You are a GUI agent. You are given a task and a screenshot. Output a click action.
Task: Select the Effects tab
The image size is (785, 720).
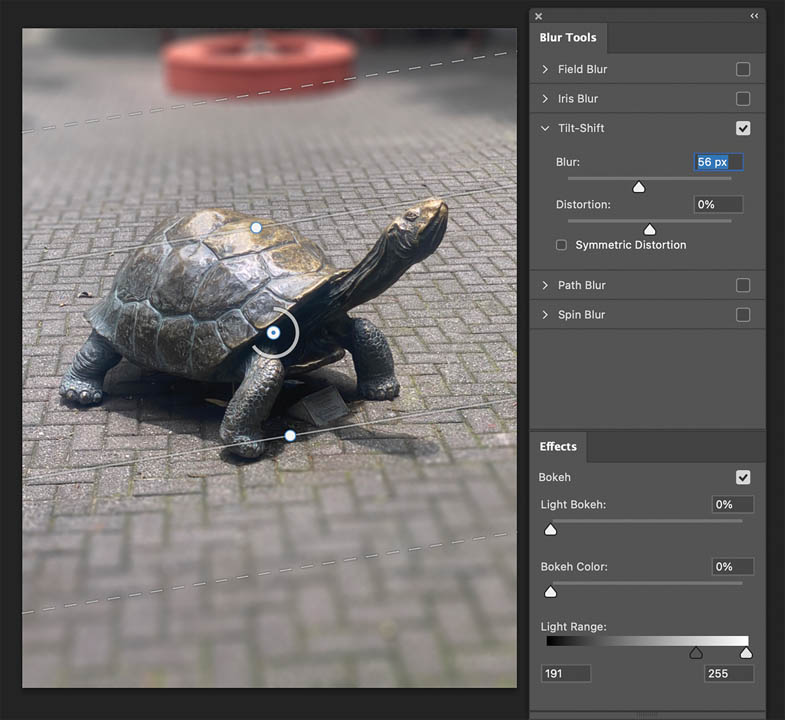coord(558,447)
